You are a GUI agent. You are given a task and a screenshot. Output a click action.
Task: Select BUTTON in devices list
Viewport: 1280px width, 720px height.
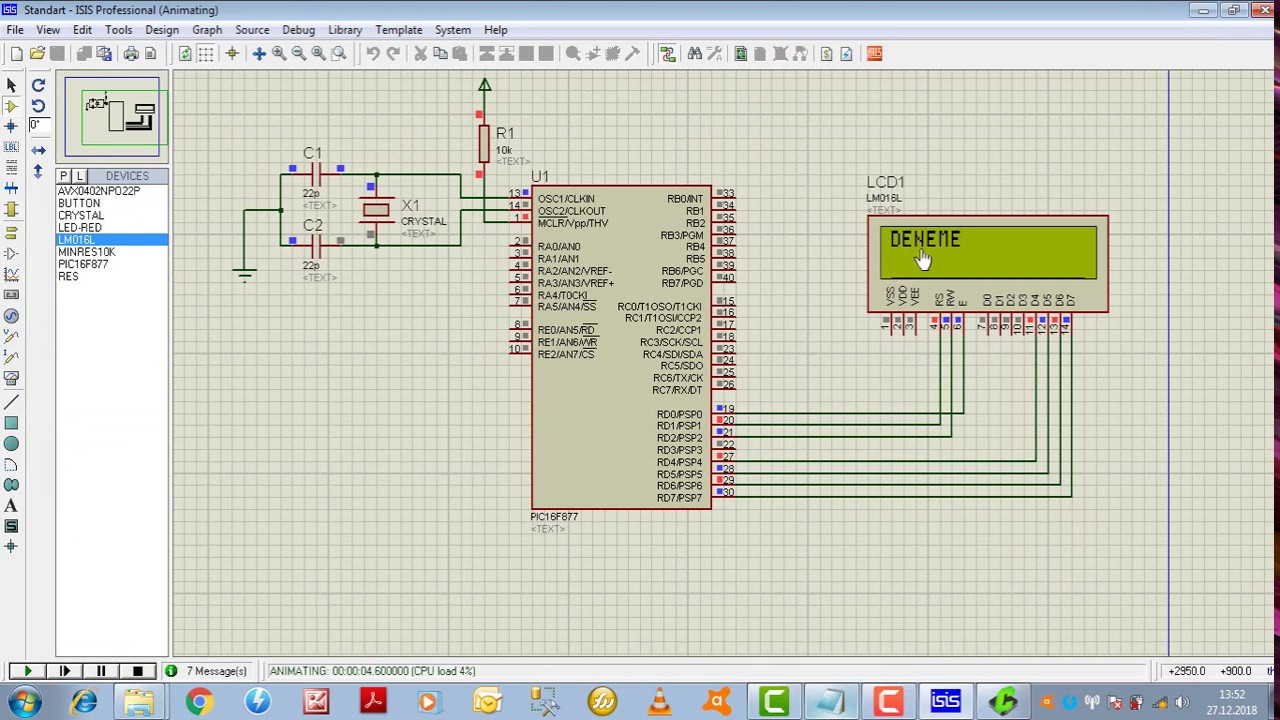click(x=79, y=203)
